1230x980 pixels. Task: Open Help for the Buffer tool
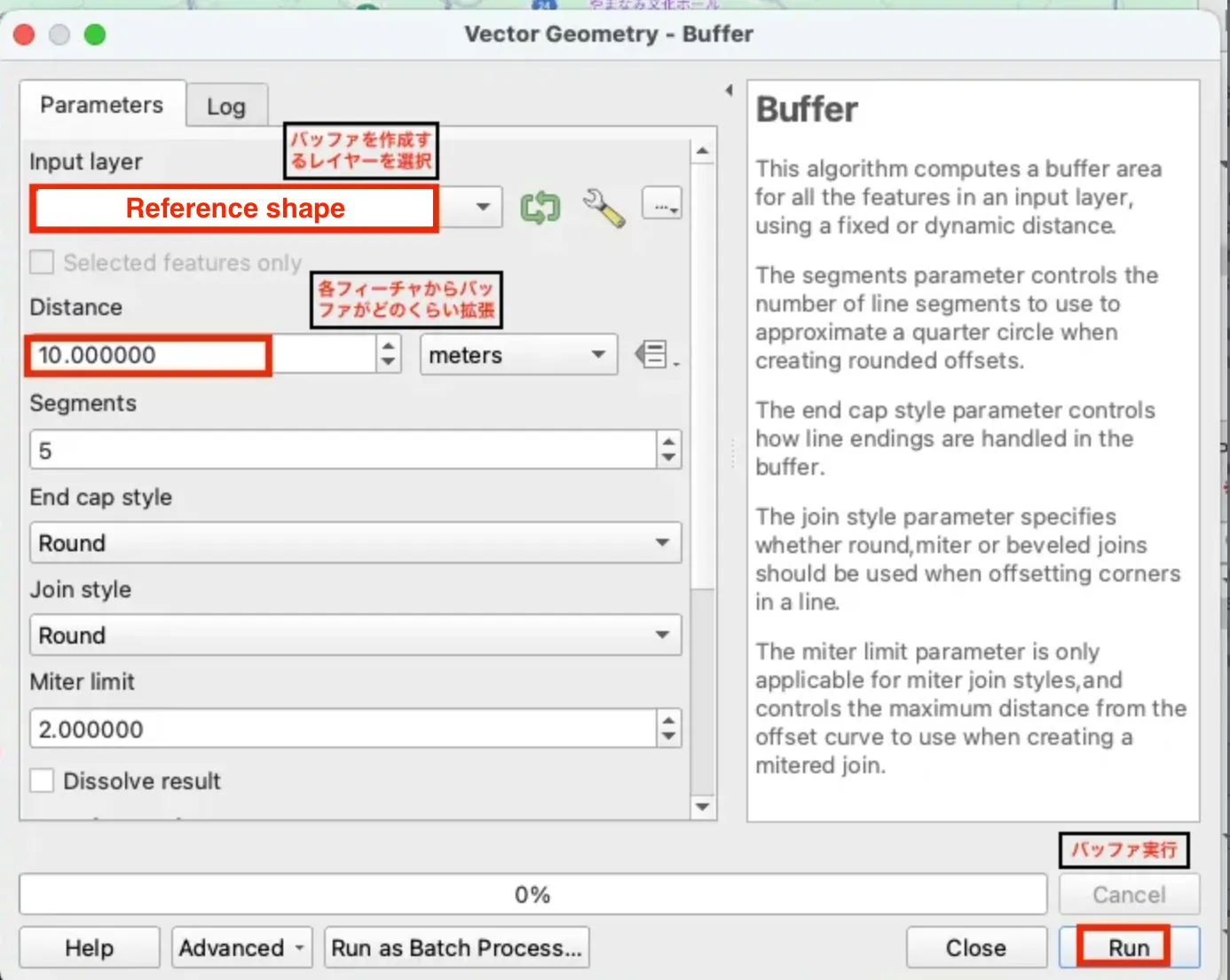90,948
